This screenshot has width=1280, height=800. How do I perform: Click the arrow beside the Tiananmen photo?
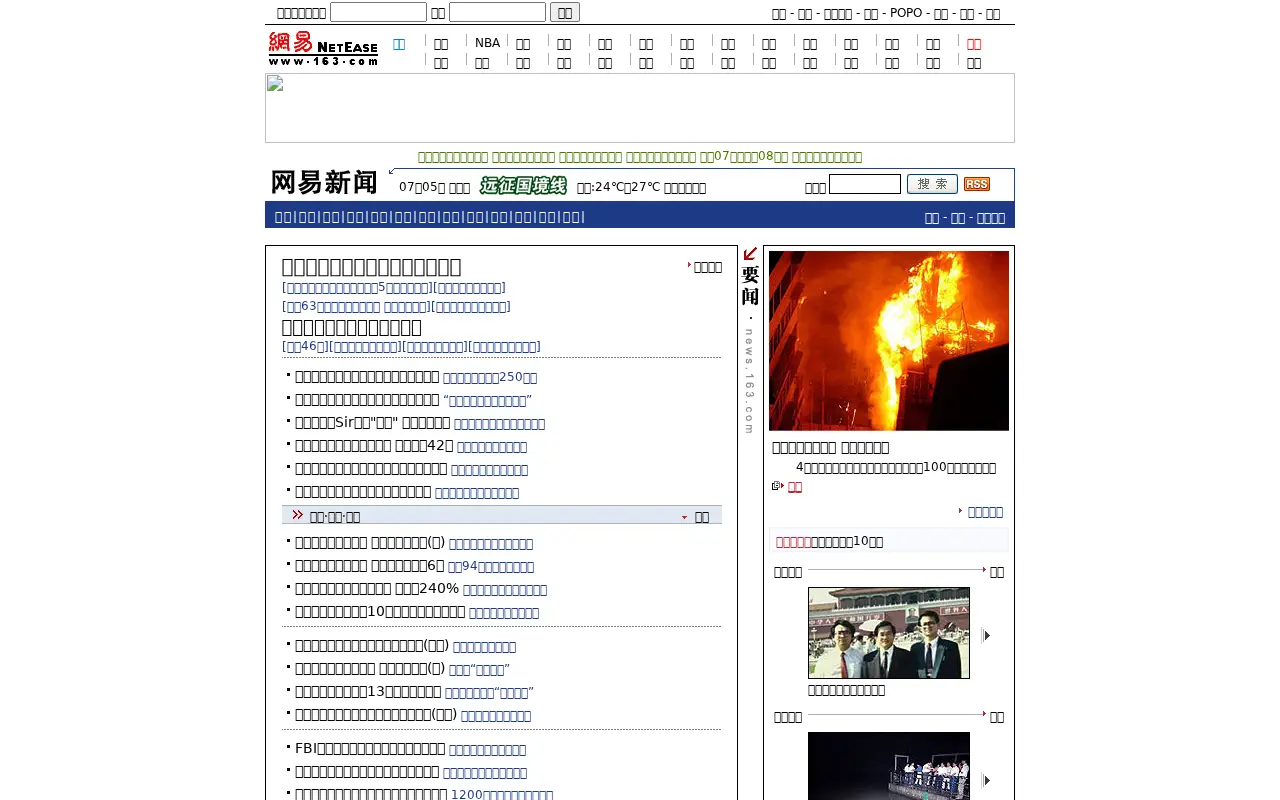(x=986, y=635)
